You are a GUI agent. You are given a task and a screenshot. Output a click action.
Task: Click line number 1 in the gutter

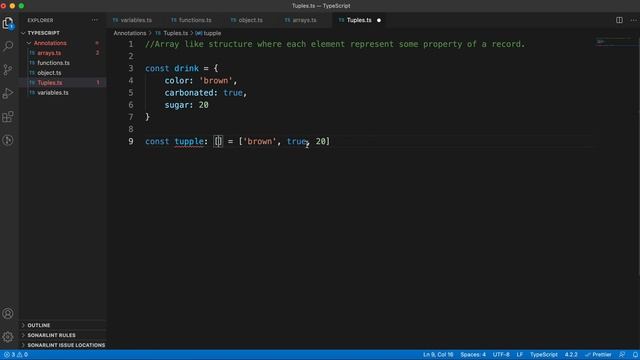[x=131, y=44]
